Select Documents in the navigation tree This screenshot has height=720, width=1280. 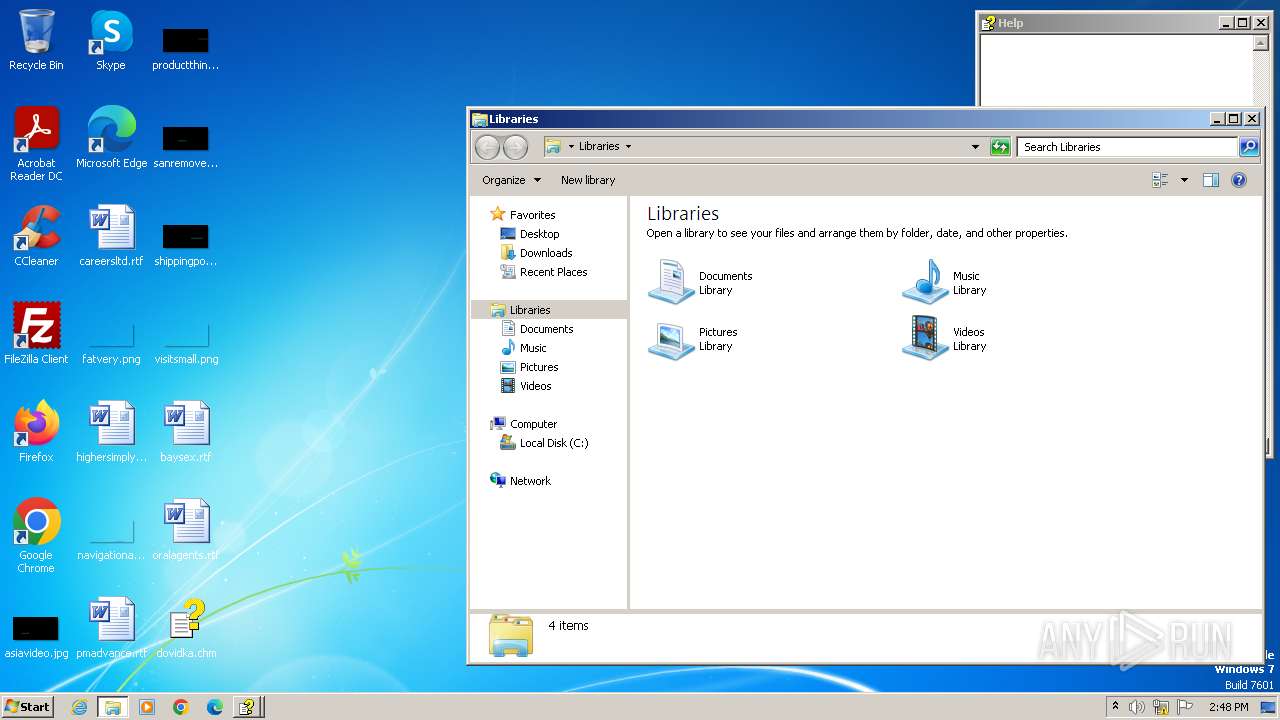(546, 329)
